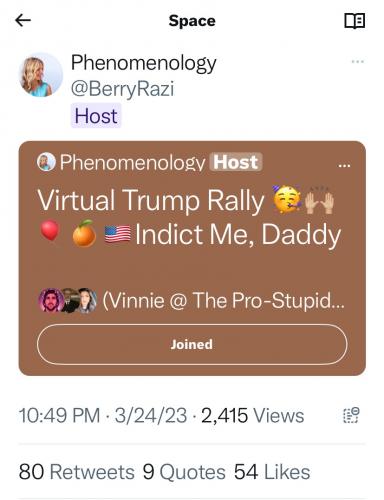
Task: View the 80 Retweets list
Action: tap(77, 472)
